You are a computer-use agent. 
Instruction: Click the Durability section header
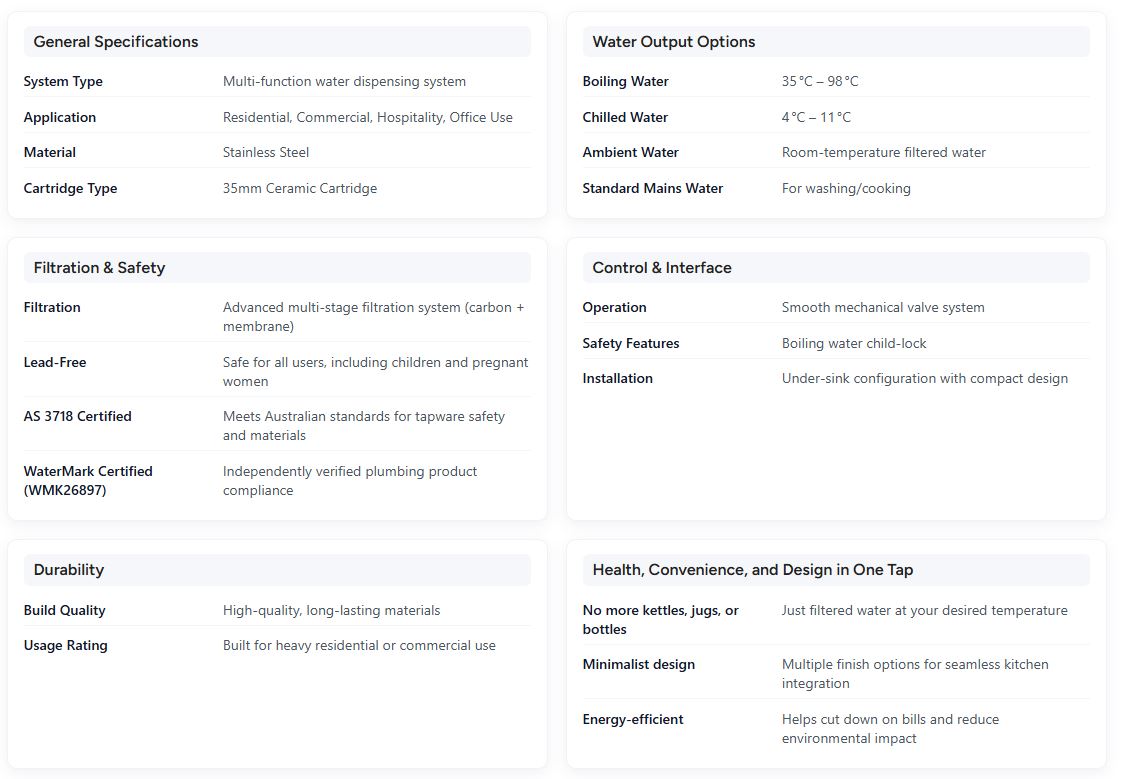coord(69,570)
